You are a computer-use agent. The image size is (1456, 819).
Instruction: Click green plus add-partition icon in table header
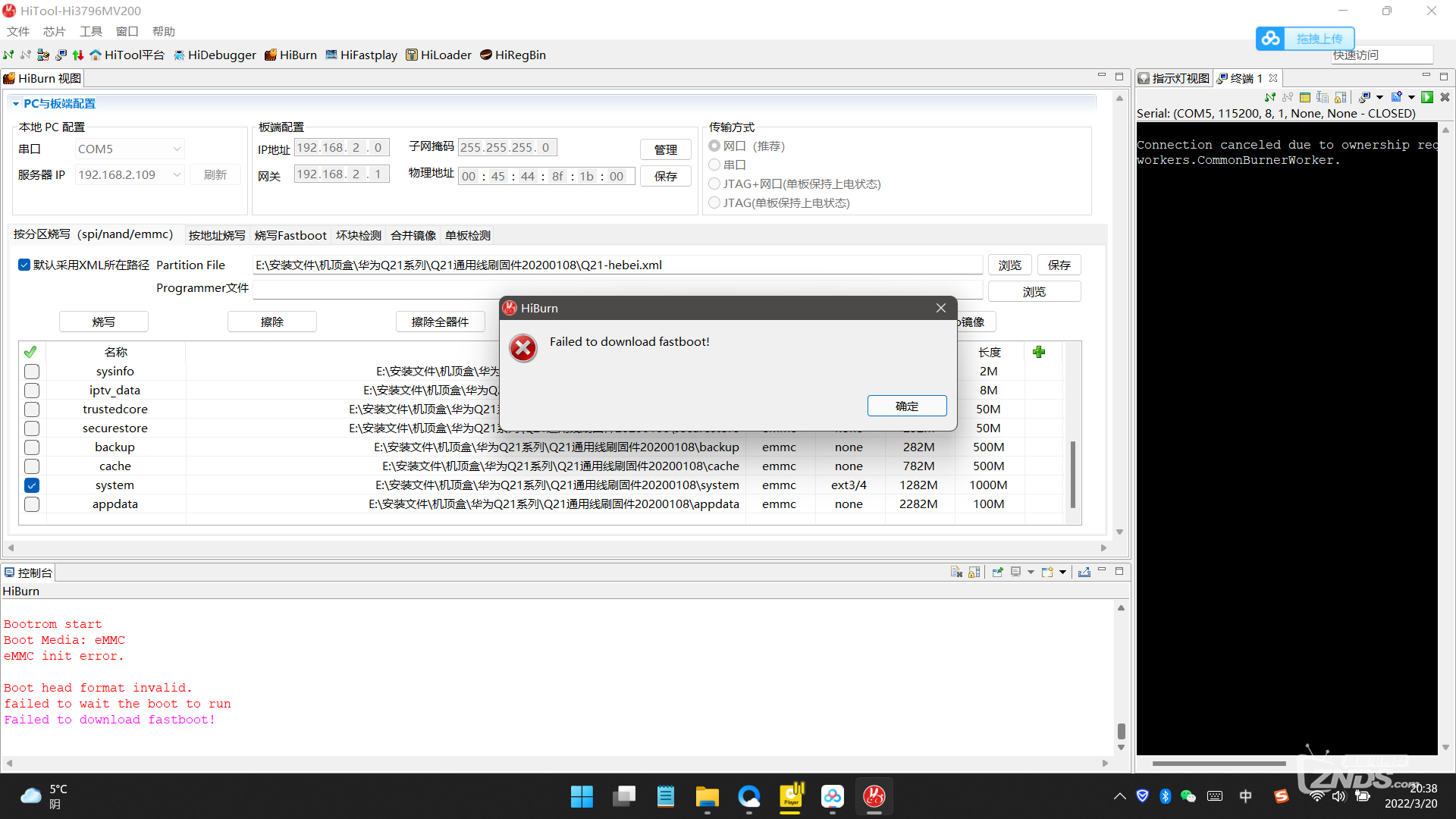1039,352
